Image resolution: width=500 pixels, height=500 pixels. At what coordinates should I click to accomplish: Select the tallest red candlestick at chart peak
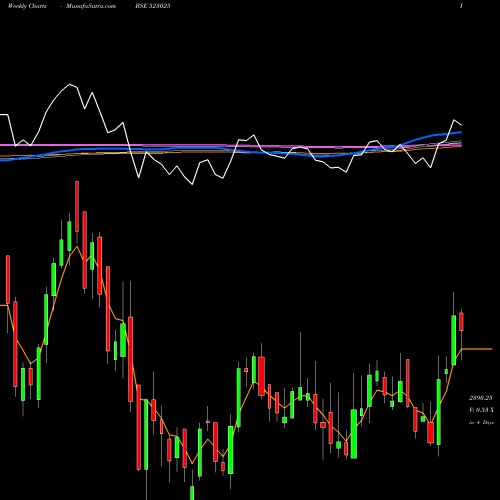77,206
